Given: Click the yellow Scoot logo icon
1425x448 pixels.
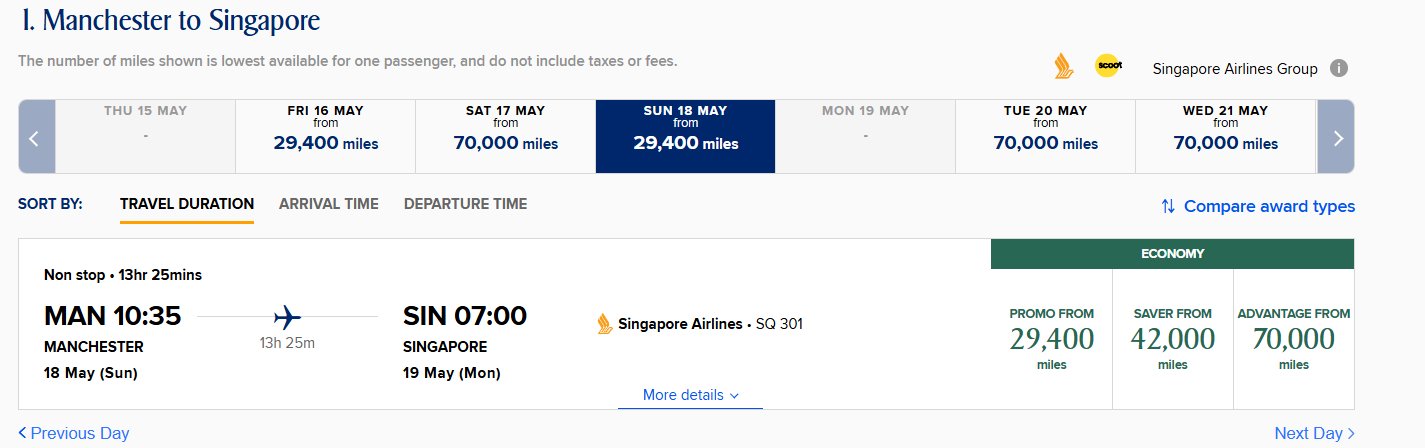Looking at the screenshot, I should [1109, 66].
